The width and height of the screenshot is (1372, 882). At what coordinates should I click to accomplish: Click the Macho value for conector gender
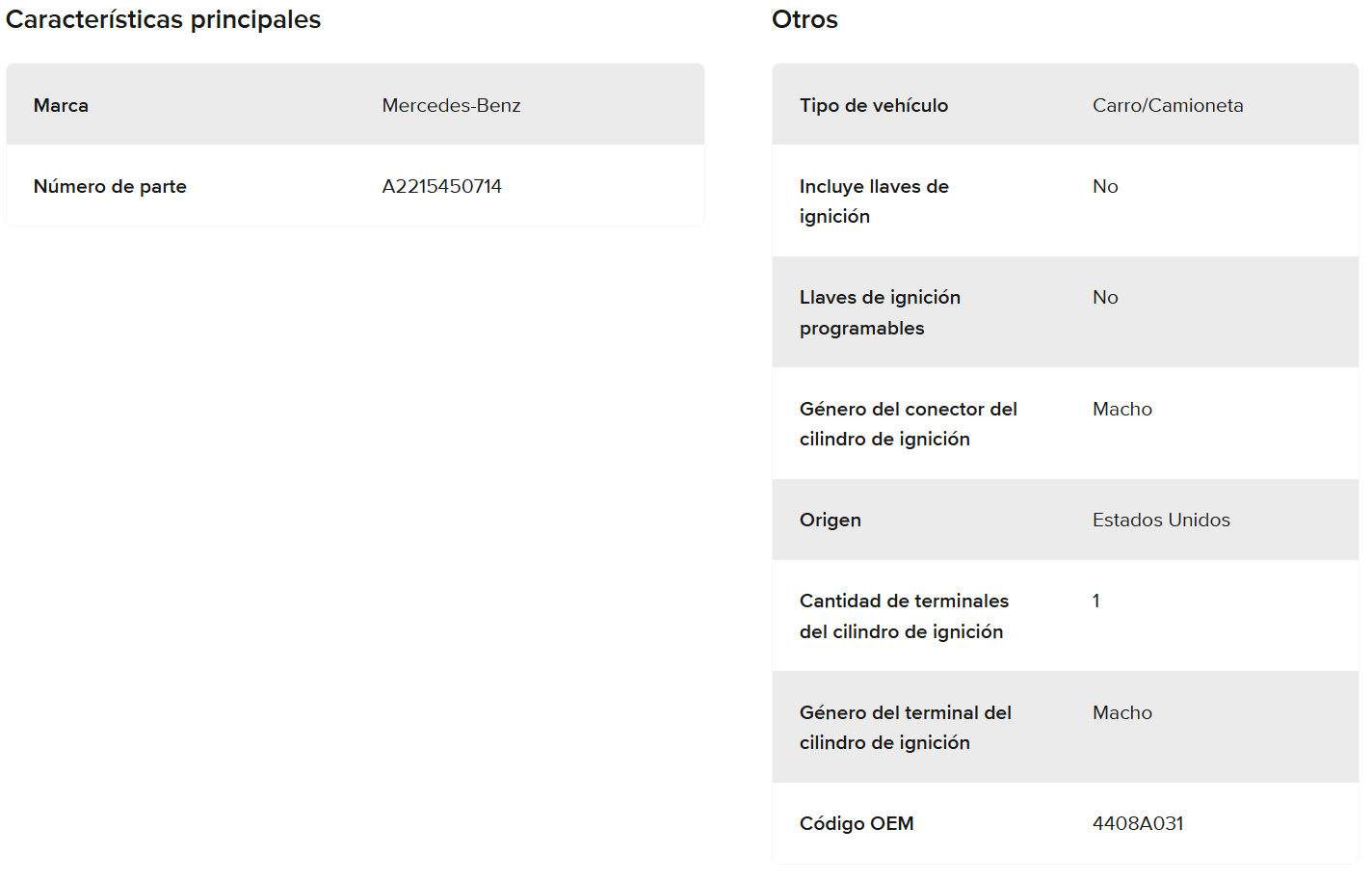point(1121,409)
